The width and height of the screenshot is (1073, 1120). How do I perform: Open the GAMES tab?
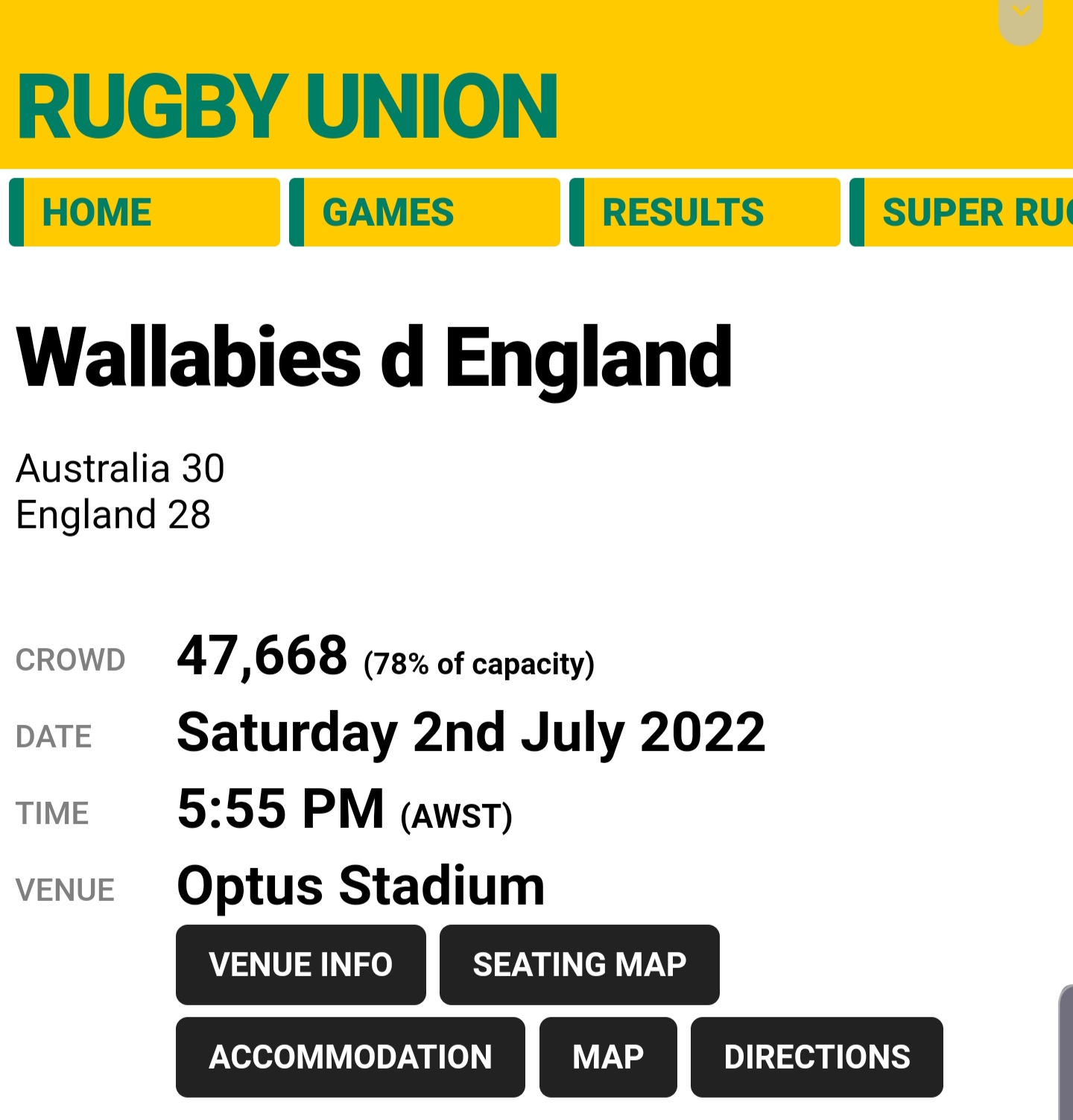pyautogui.click(x=425, y=212)
